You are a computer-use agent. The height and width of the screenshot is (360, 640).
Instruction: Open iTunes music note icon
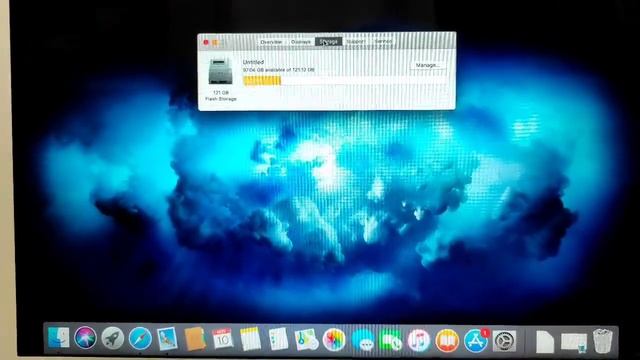[419, 341]
